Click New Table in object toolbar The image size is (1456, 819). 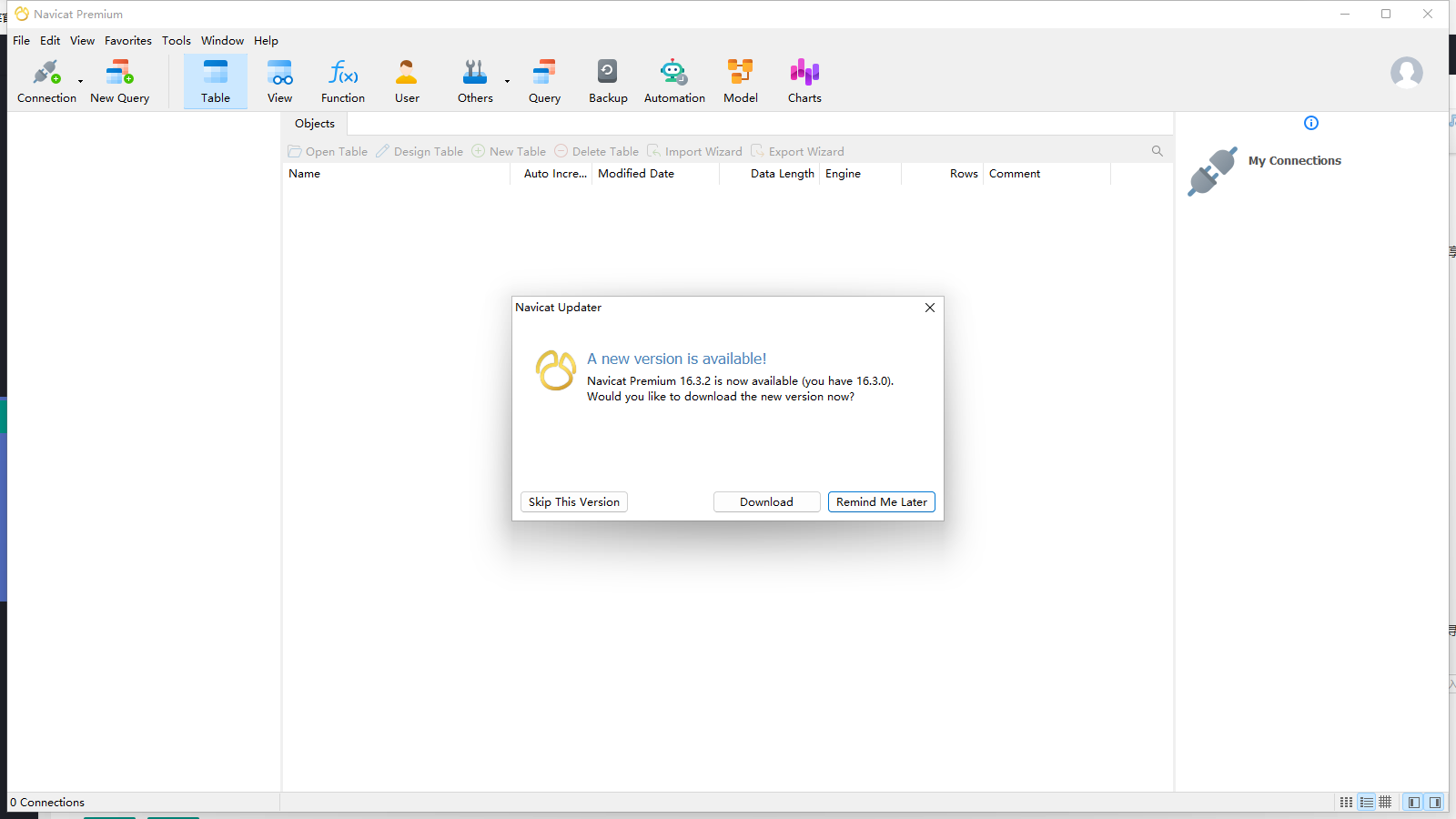509,152
